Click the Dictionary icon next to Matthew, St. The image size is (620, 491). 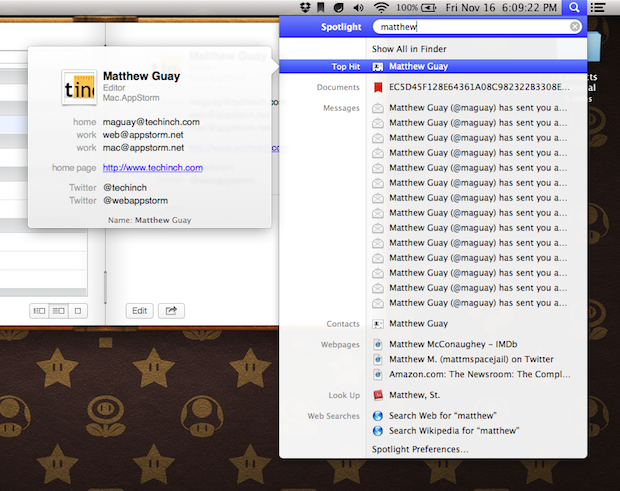378,395
